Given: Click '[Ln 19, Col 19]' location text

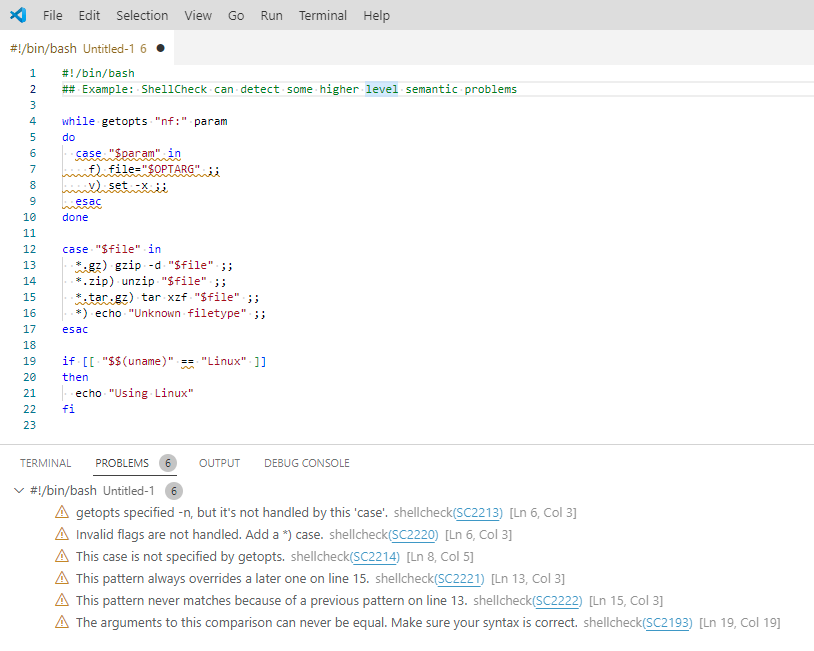Looking at the screenshot, I should [740, 622].
